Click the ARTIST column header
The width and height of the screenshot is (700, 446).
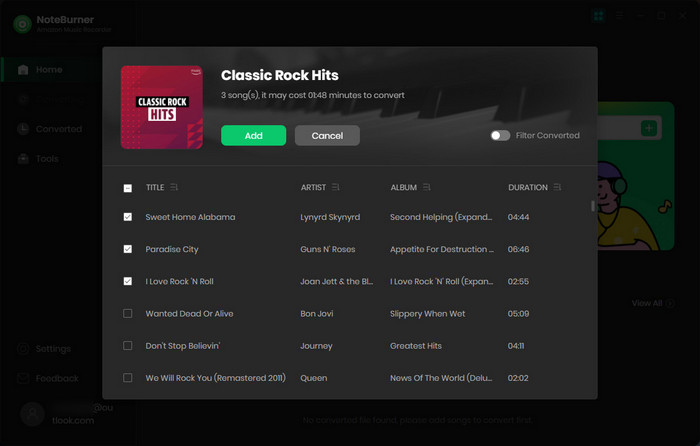click(313, 188)
